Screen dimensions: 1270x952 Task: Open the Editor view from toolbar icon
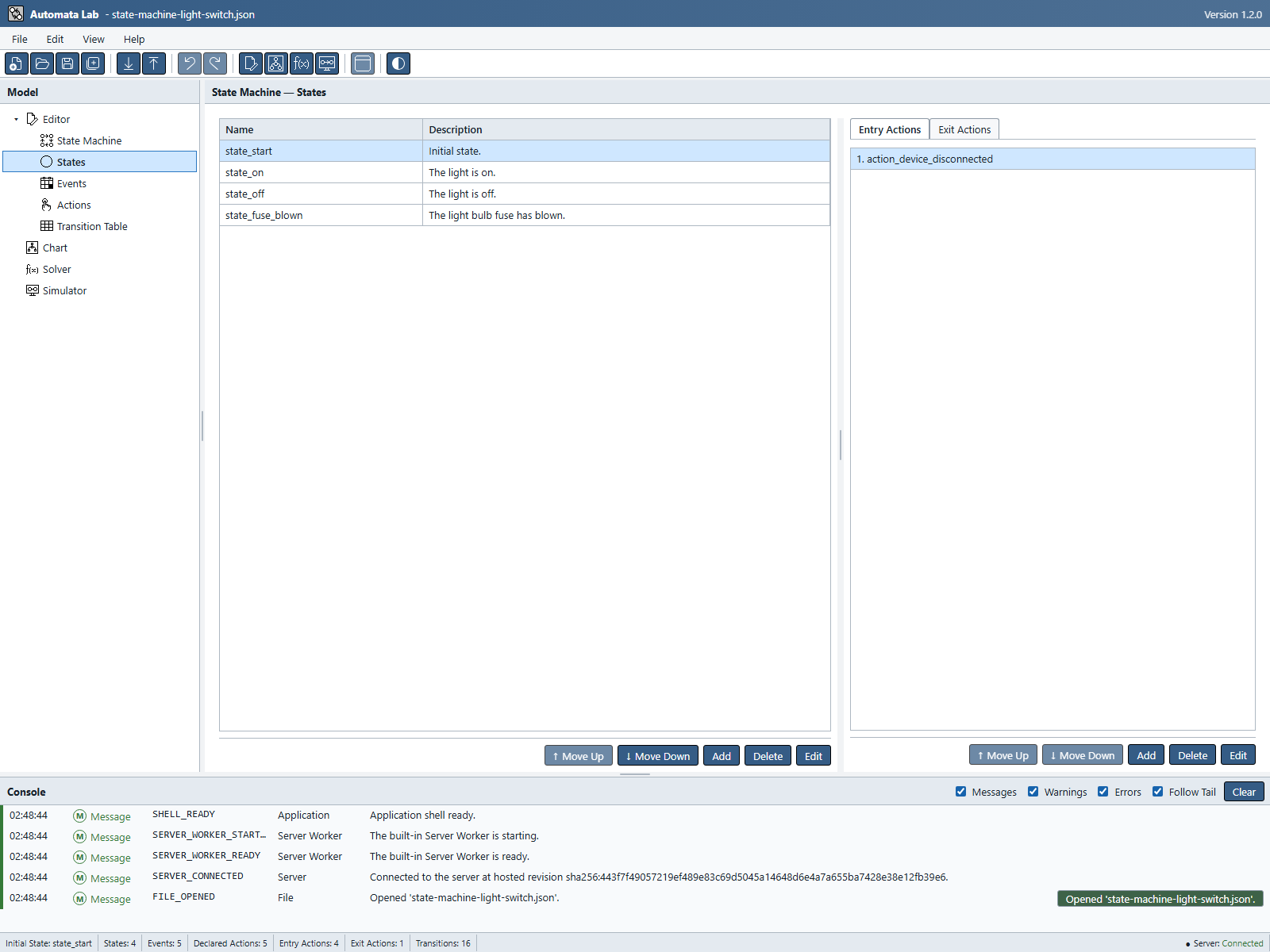(251, 63)
